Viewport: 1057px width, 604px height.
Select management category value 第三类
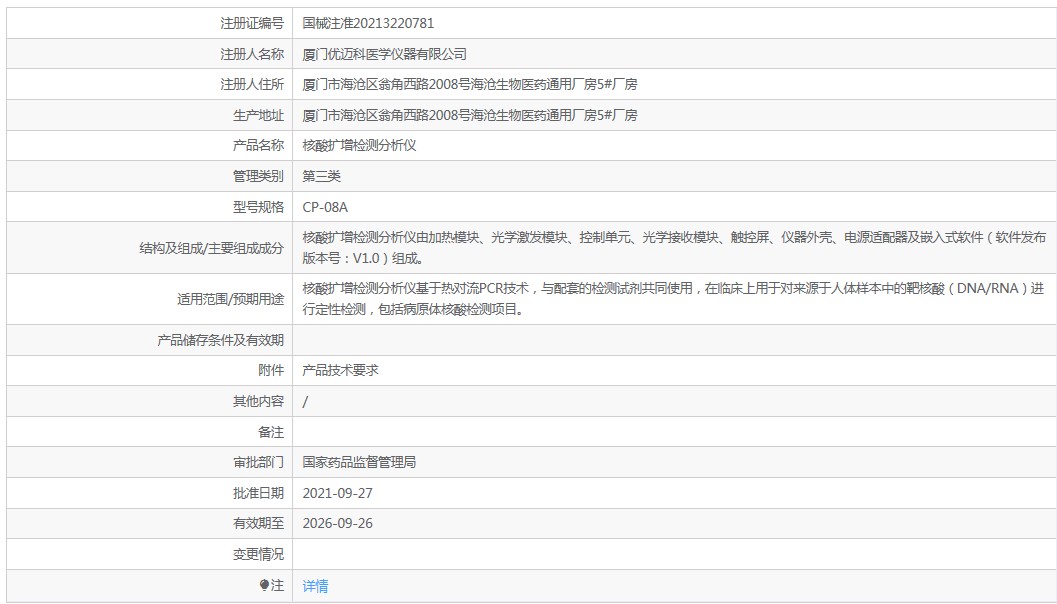tap(322, 177)
